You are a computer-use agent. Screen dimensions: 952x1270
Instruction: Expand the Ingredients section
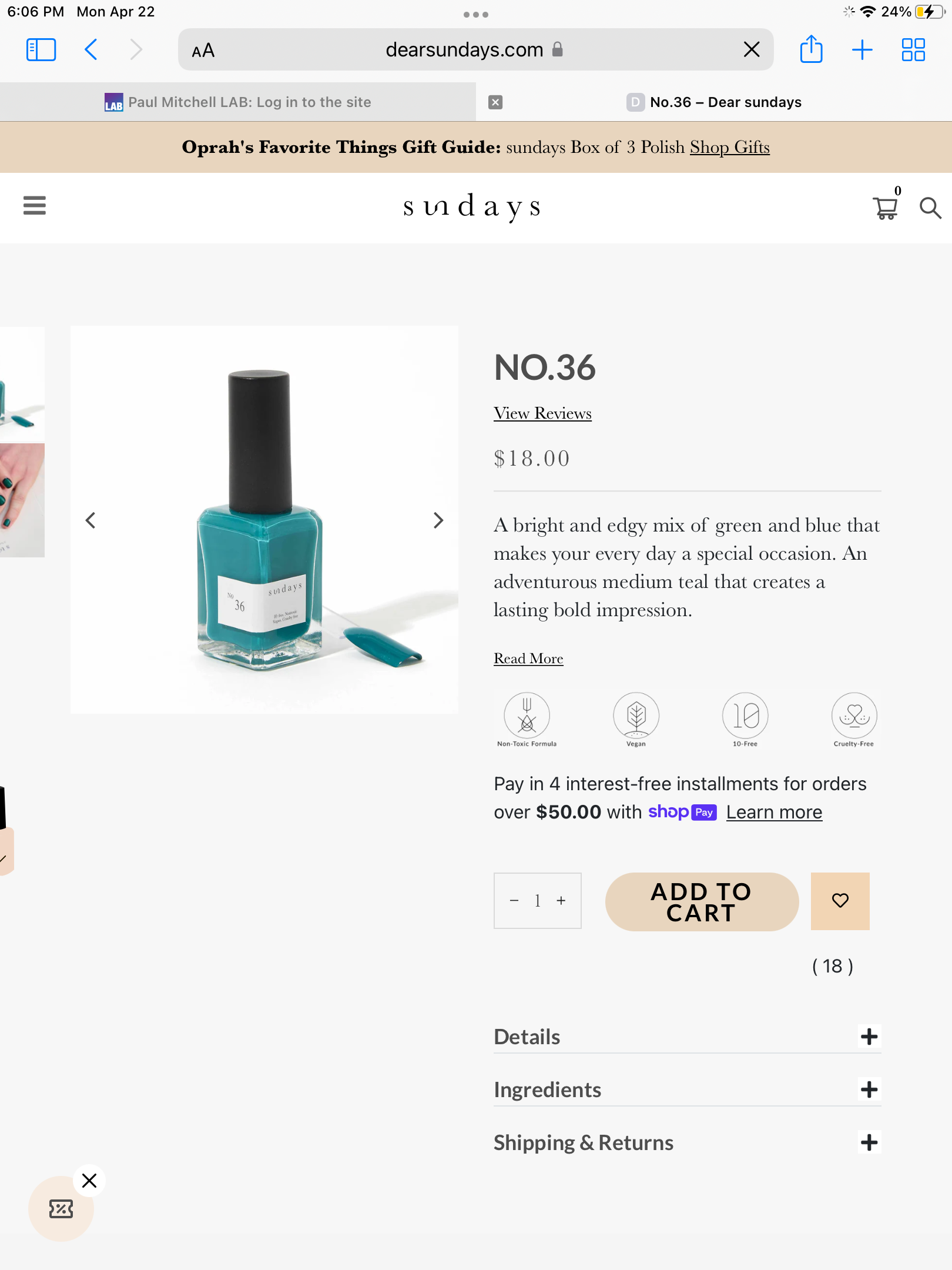point(869,1089)
